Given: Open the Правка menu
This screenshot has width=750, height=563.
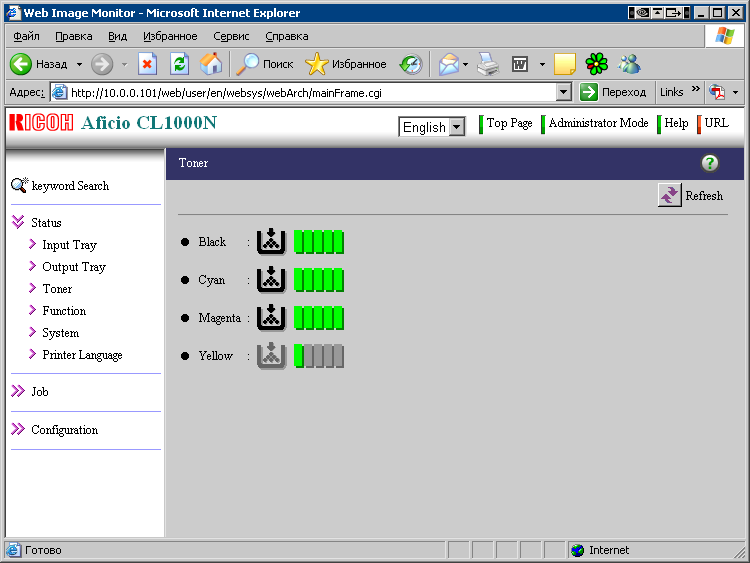Looking at the screenshot, I should coord(74,36).
